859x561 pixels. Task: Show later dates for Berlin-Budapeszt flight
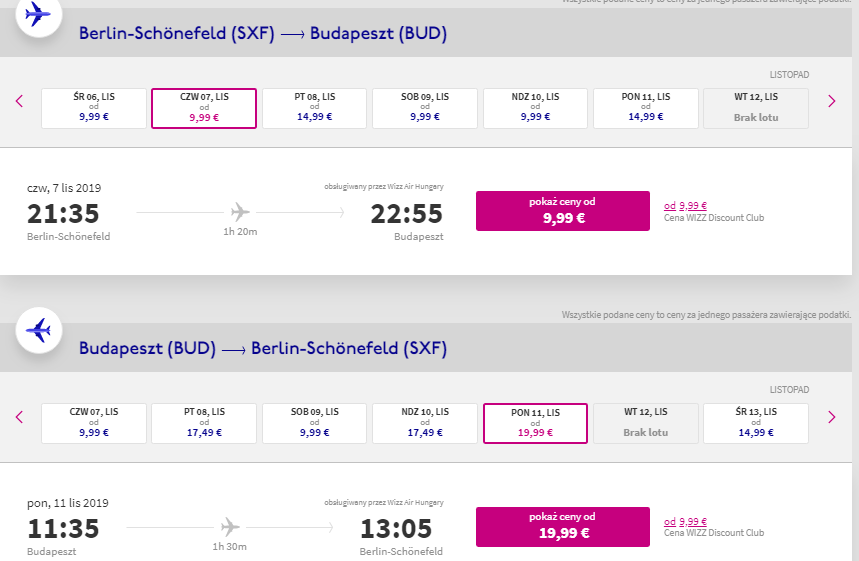[x=832, y=101]
